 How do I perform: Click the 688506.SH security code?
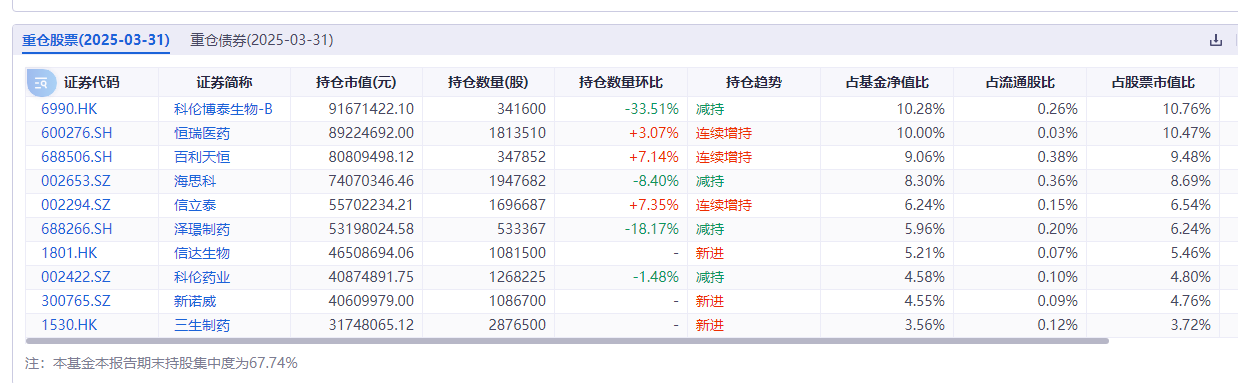point(77,157)
